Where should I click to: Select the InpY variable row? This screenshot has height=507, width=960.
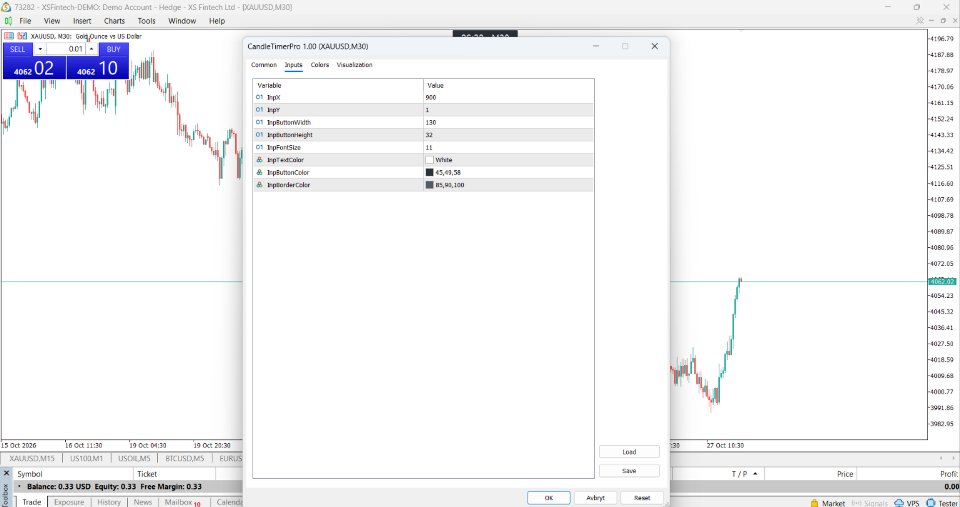[x=423, y=110]
